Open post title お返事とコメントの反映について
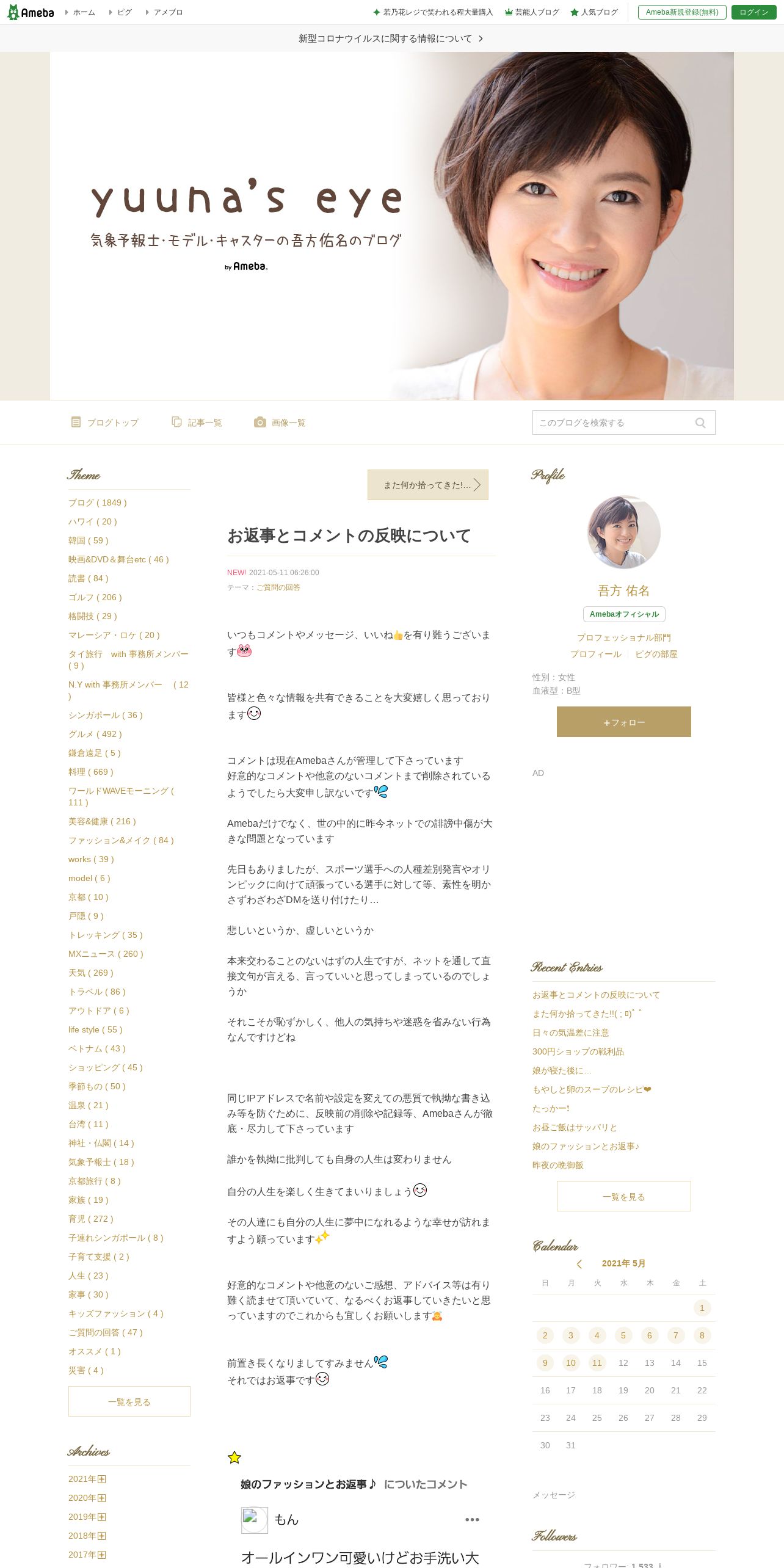The image size is (784, 1568). click(349, 535)
